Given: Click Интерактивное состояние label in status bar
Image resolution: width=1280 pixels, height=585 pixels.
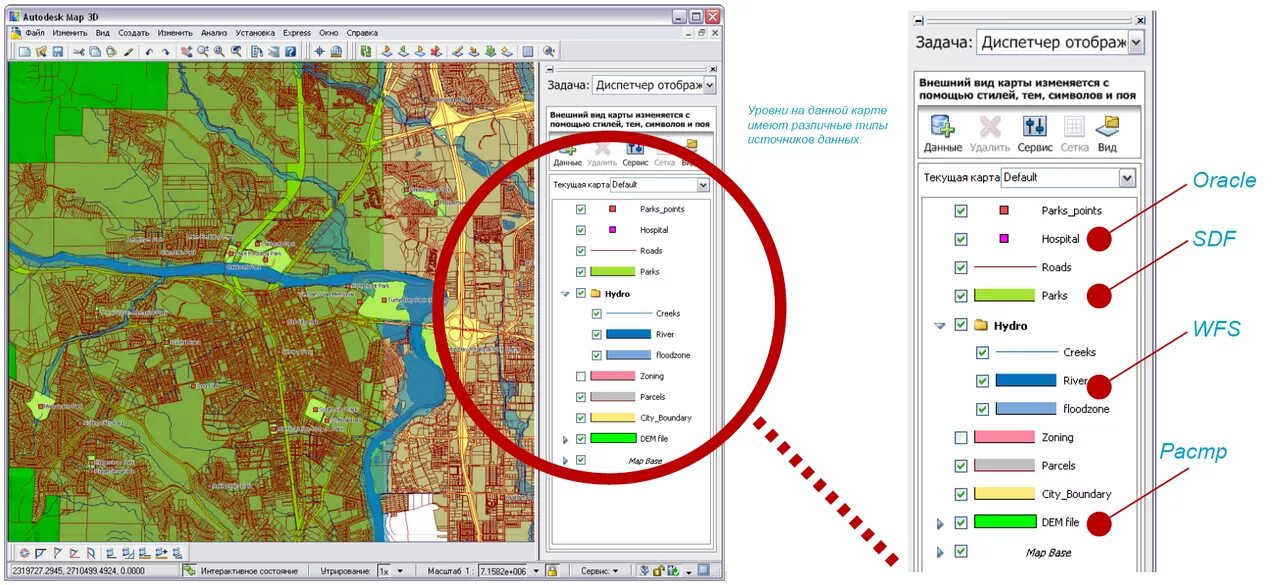Looking at the screenshot, I should pyautogui.click(x=249, y=571).
